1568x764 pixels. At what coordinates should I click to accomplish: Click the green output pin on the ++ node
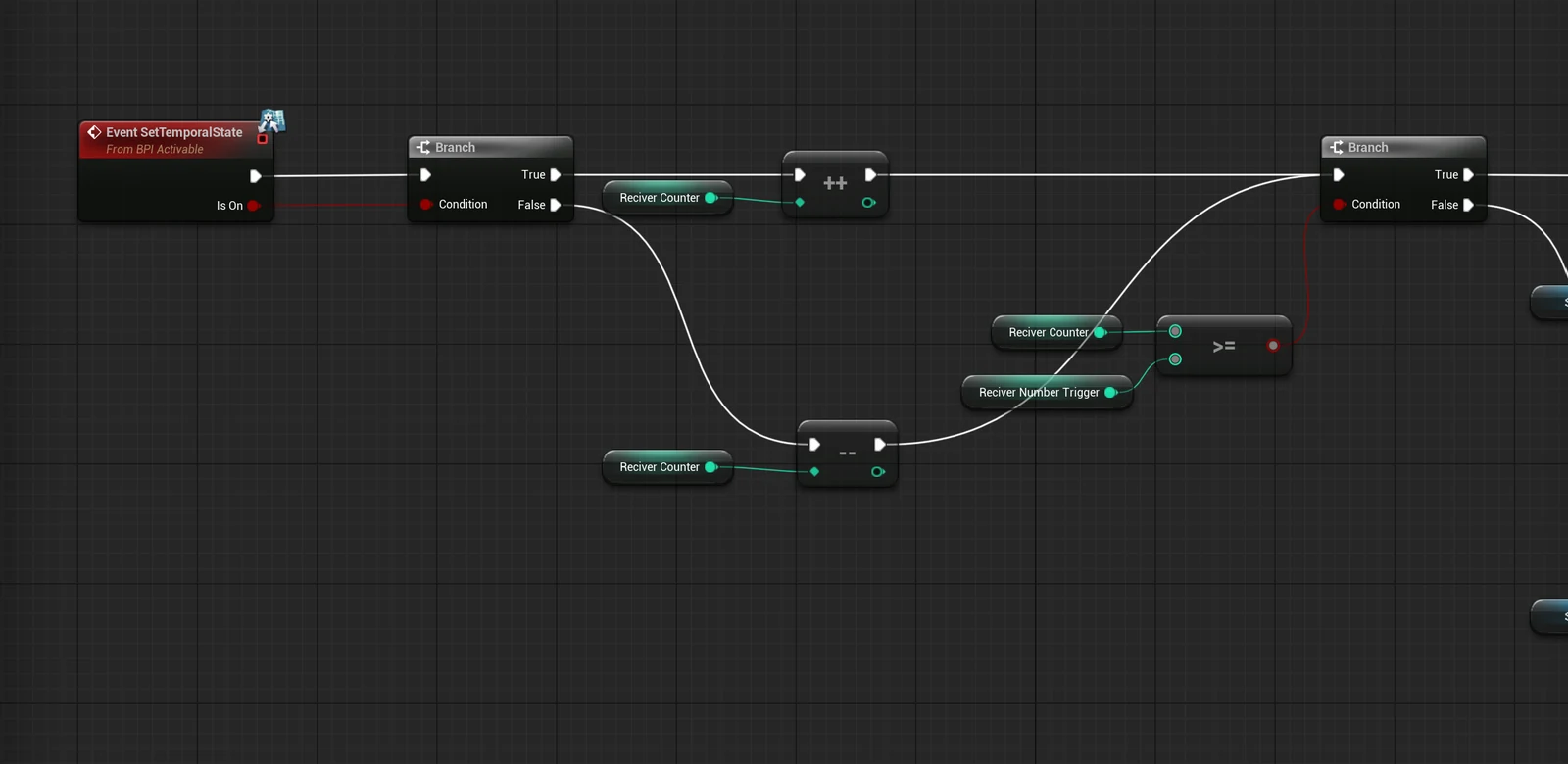click(x=868, y=203)
